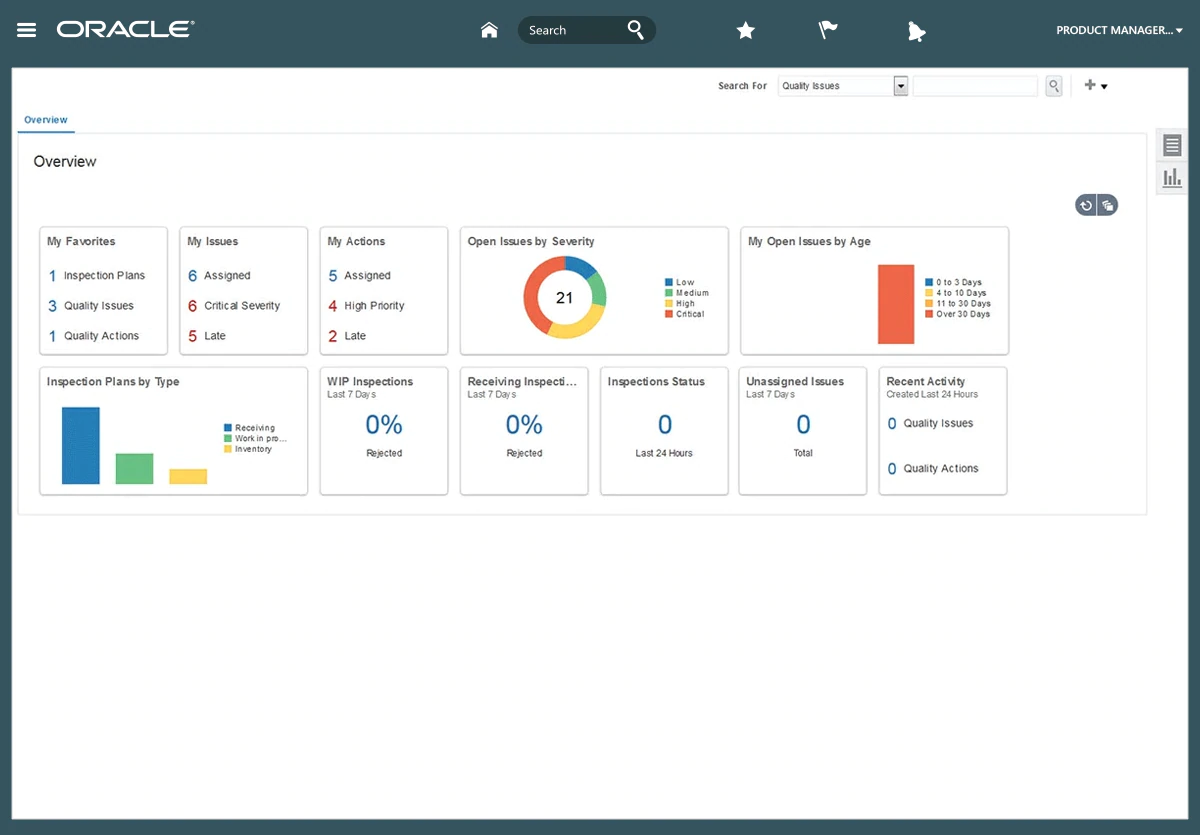Open the hamburger navigator menu
This screenshot has width=1200, height=835.
tap(27, 30)
